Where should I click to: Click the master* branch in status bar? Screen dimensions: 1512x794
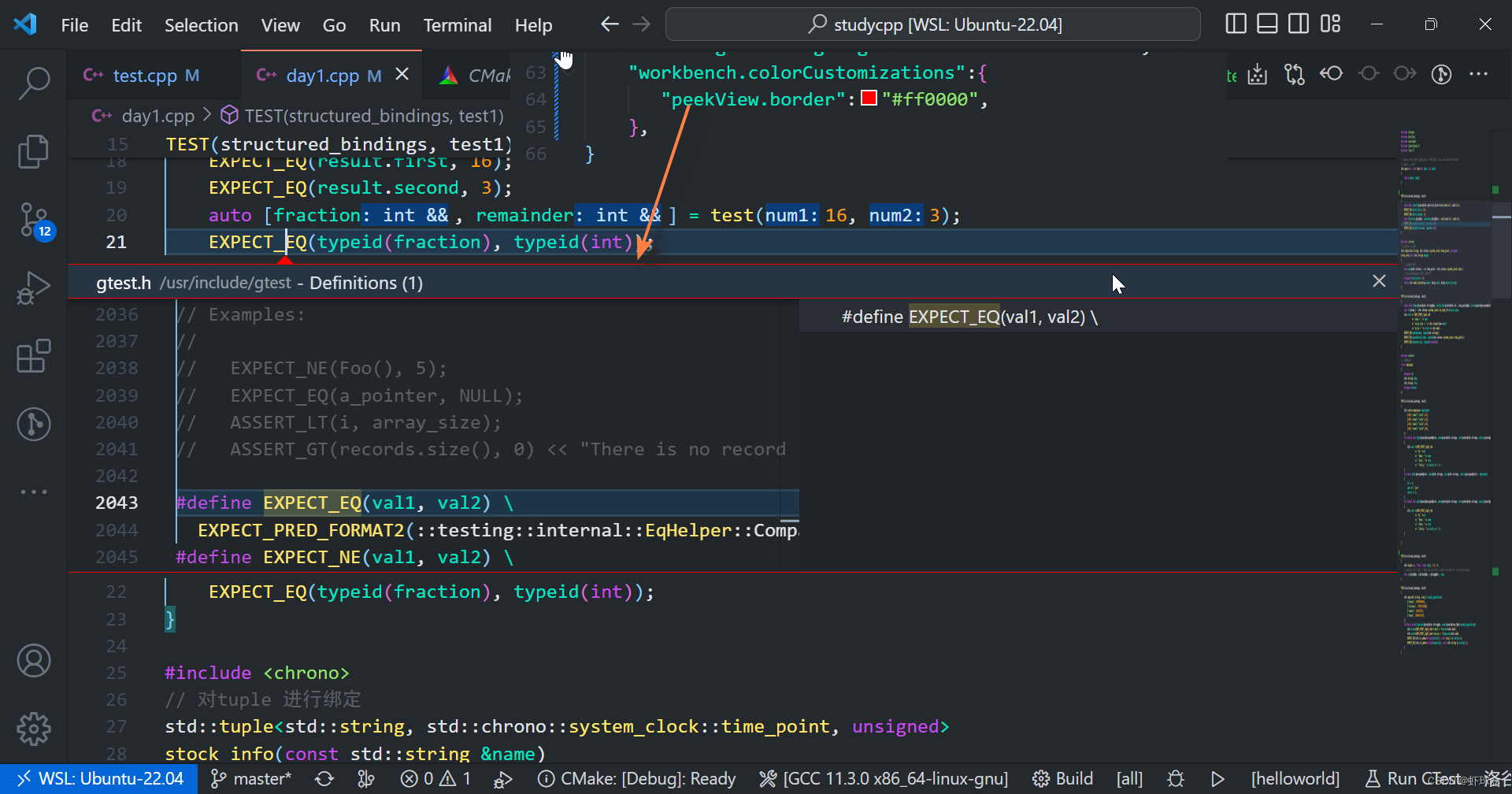point(251,779)
